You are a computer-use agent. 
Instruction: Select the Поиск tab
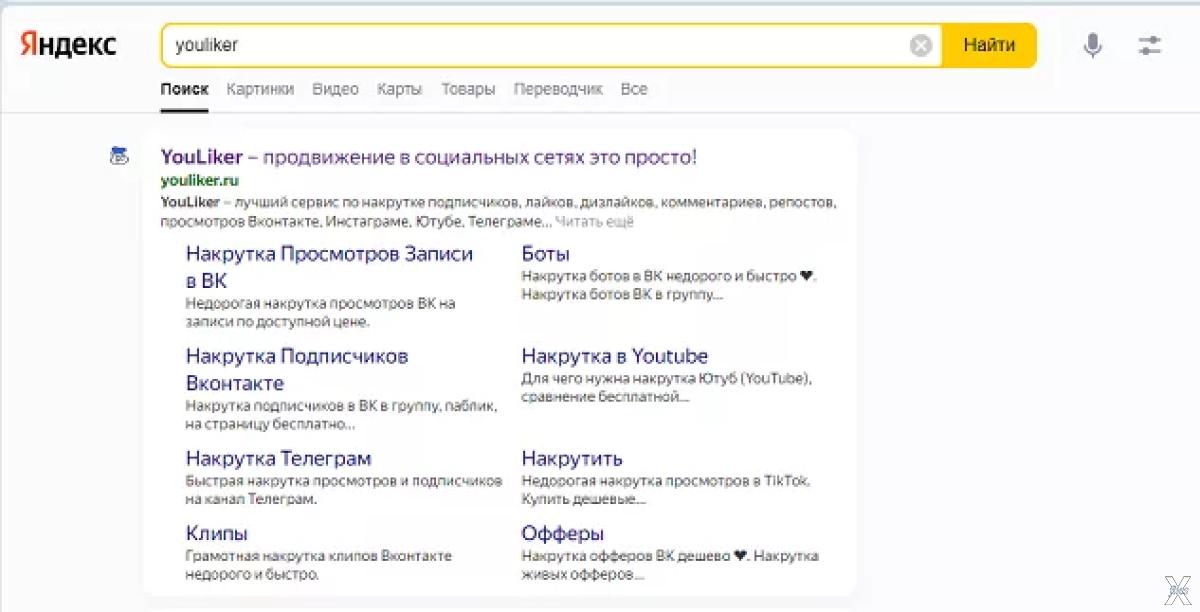coord(184,89)
